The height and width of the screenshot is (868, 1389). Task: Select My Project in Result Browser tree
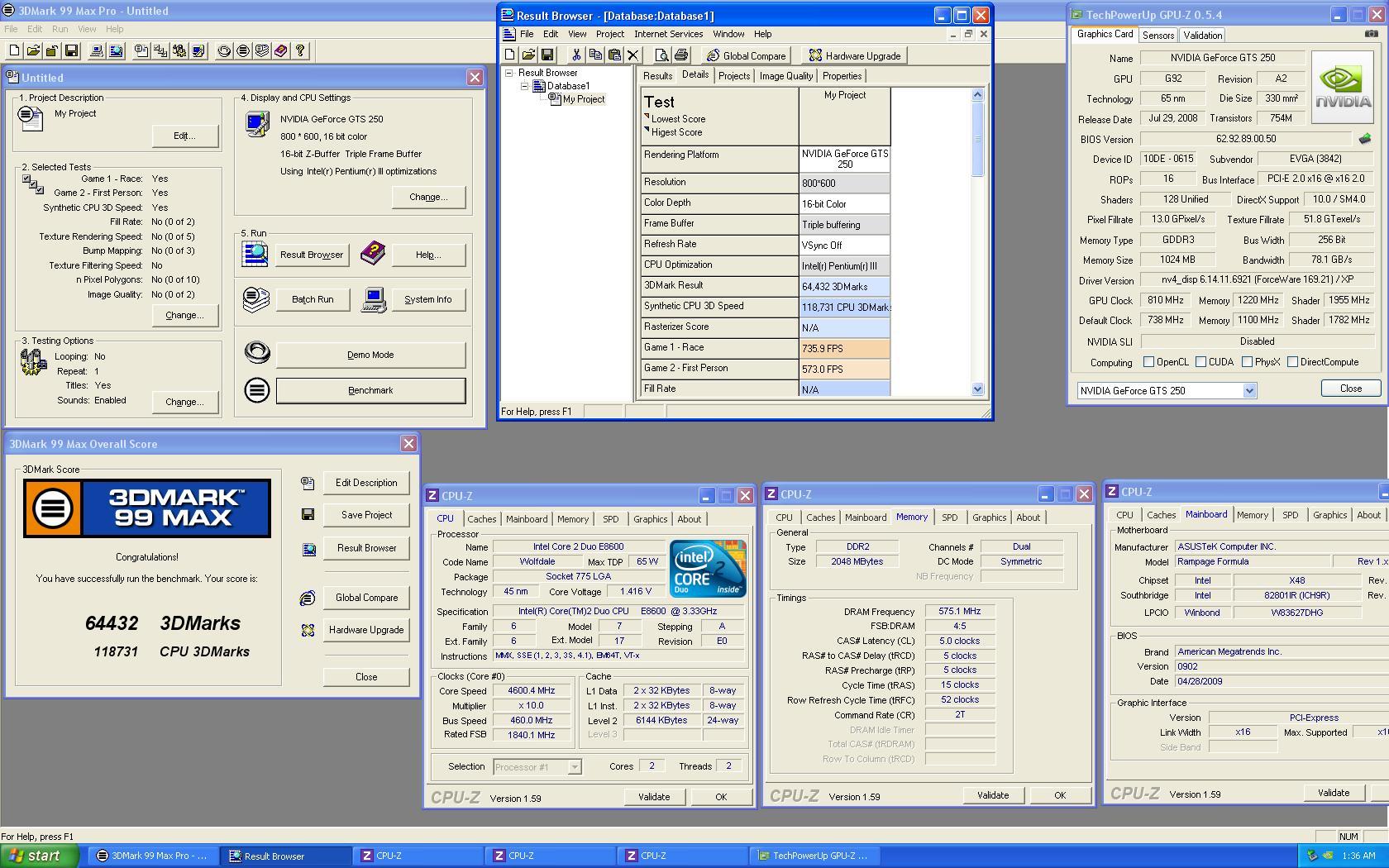(x=584, y=99)
